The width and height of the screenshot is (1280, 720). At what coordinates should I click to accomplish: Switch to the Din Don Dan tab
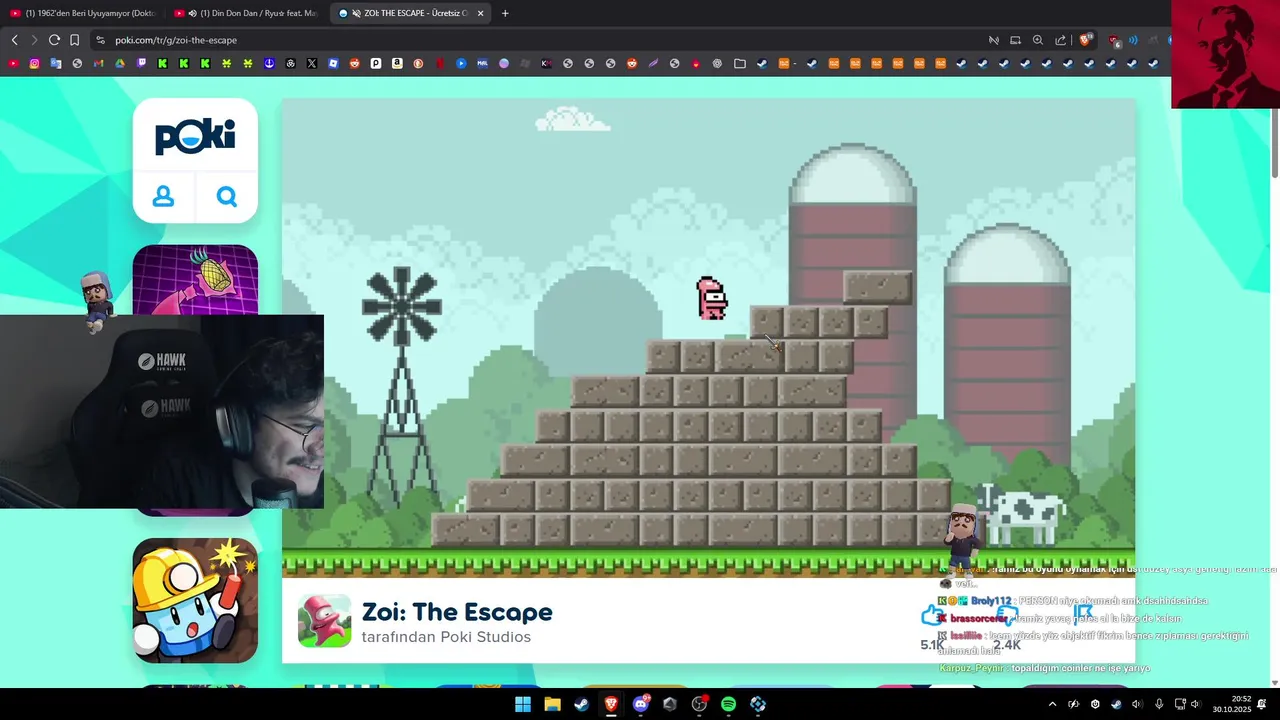pyautogui.click(x=246, y=13)
